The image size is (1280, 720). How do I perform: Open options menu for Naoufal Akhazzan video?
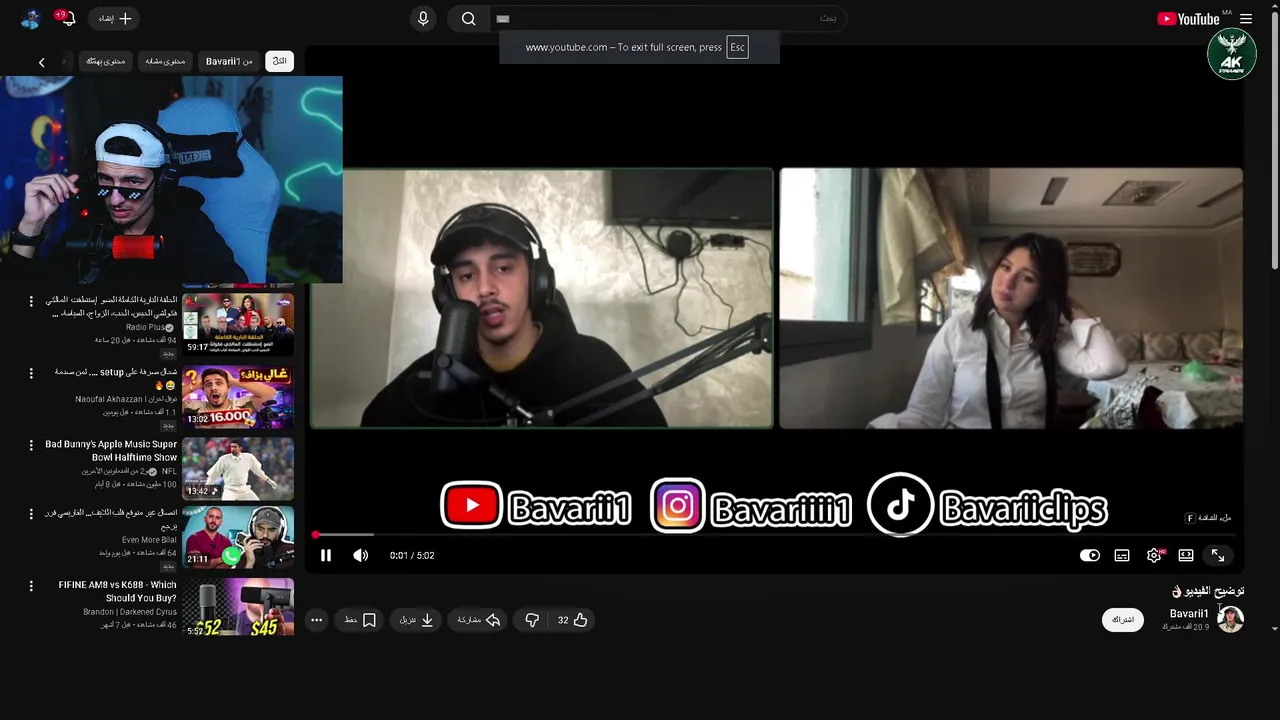click(31, 373)
